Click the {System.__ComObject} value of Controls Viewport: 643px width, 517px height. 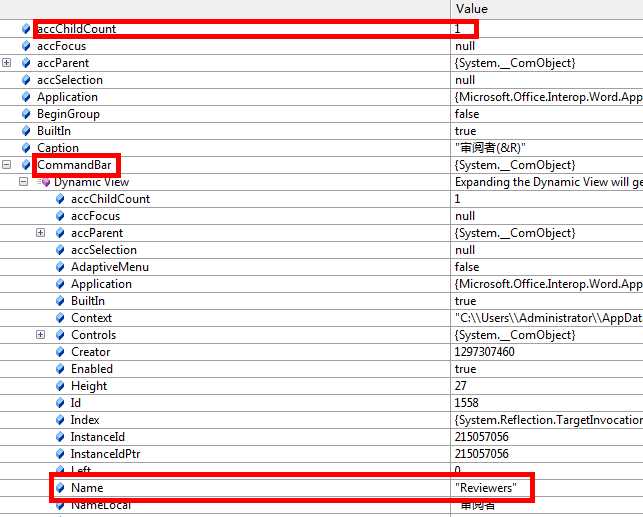point(515,335)
